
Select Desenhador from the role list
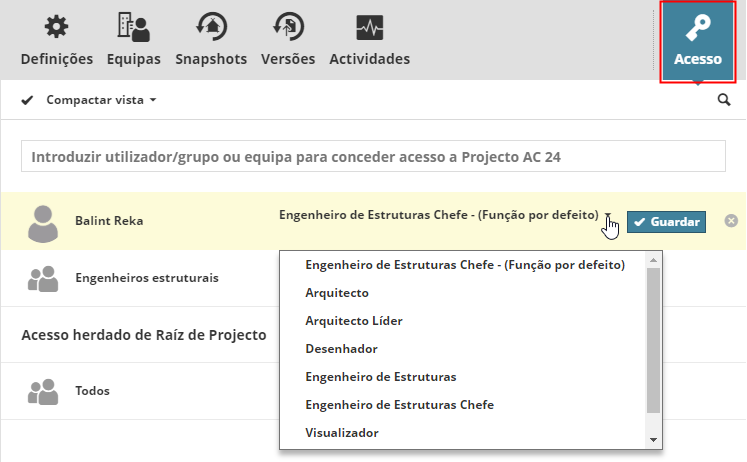coord(341,349)
